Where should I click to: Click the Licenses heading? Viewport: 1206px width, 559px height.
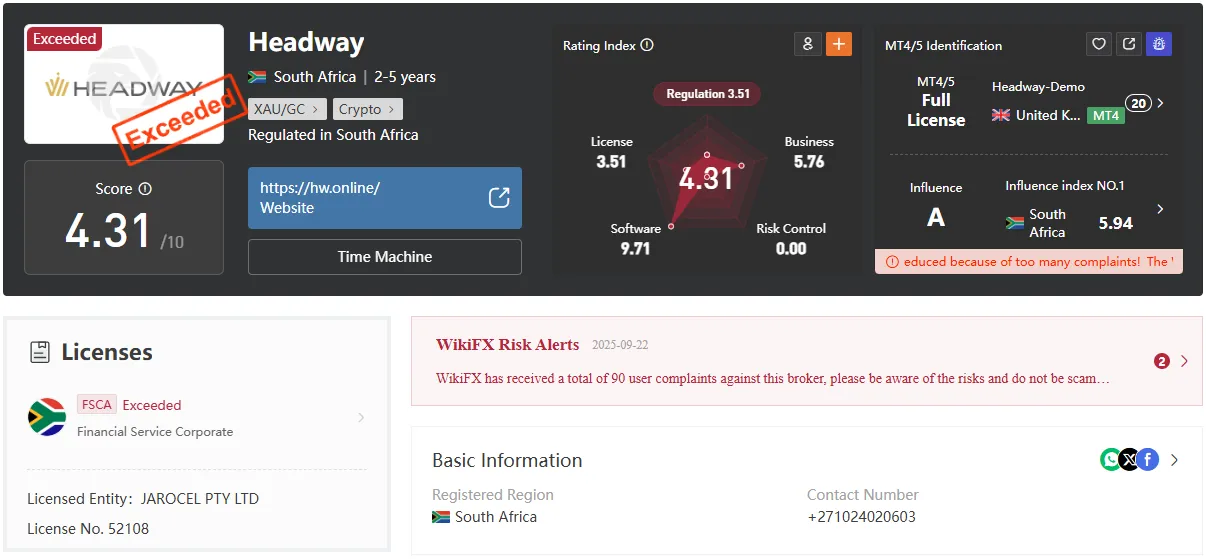(x=107, y=352)
